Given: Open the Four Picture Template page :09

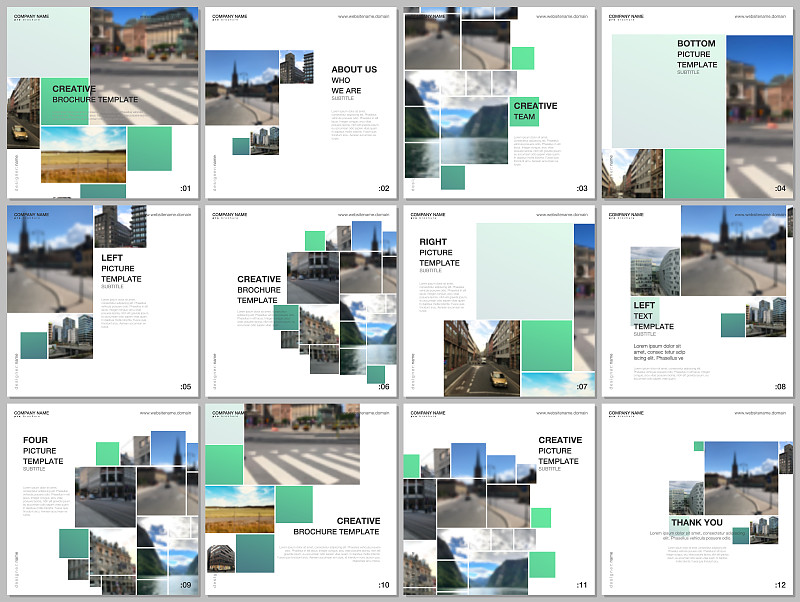Looking at the screenshot, I should pos(103,499).
